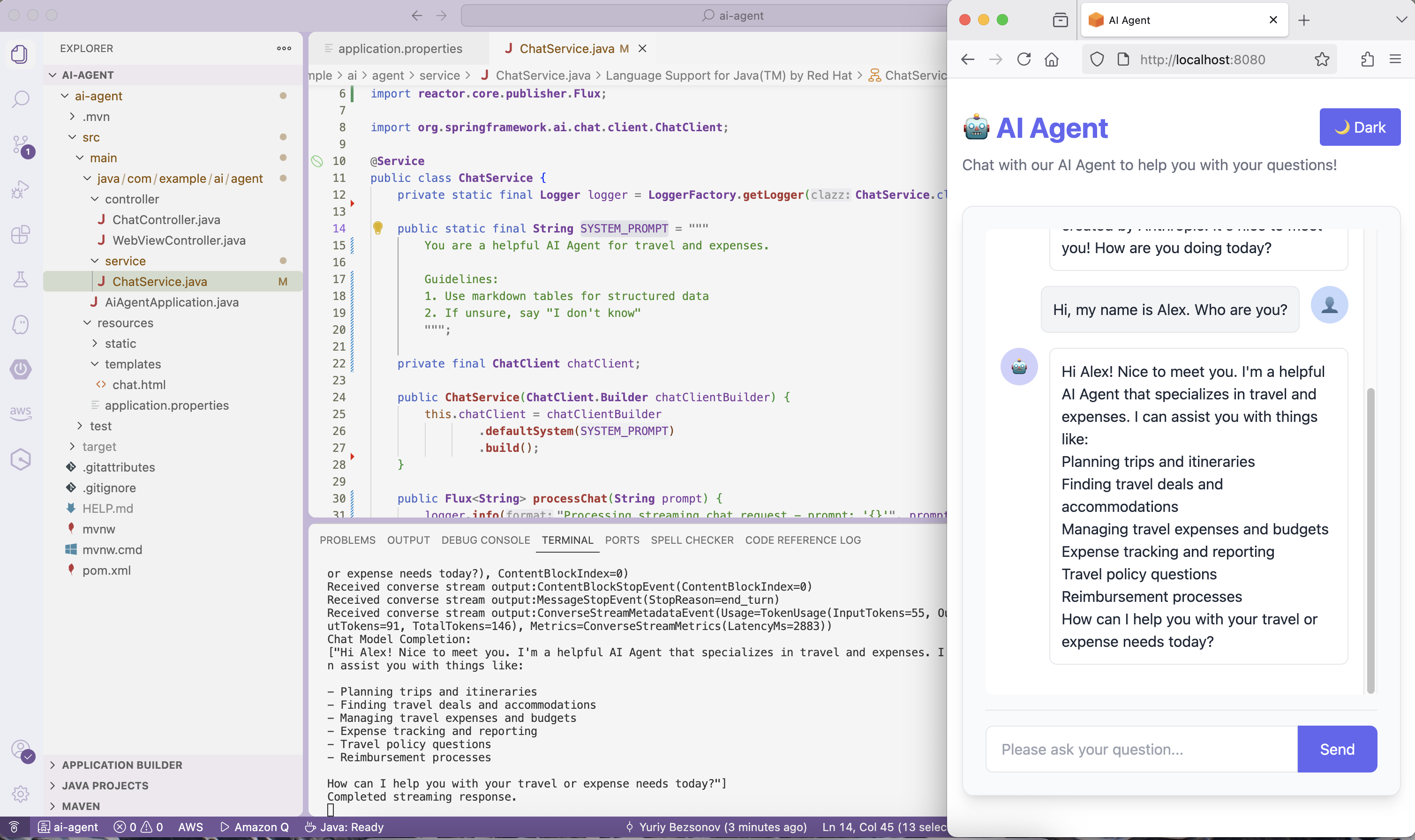Viewport: 1415px width, 840px height.
Task: Click the lightbulb quick-fix on line 14
Action: 377,228
